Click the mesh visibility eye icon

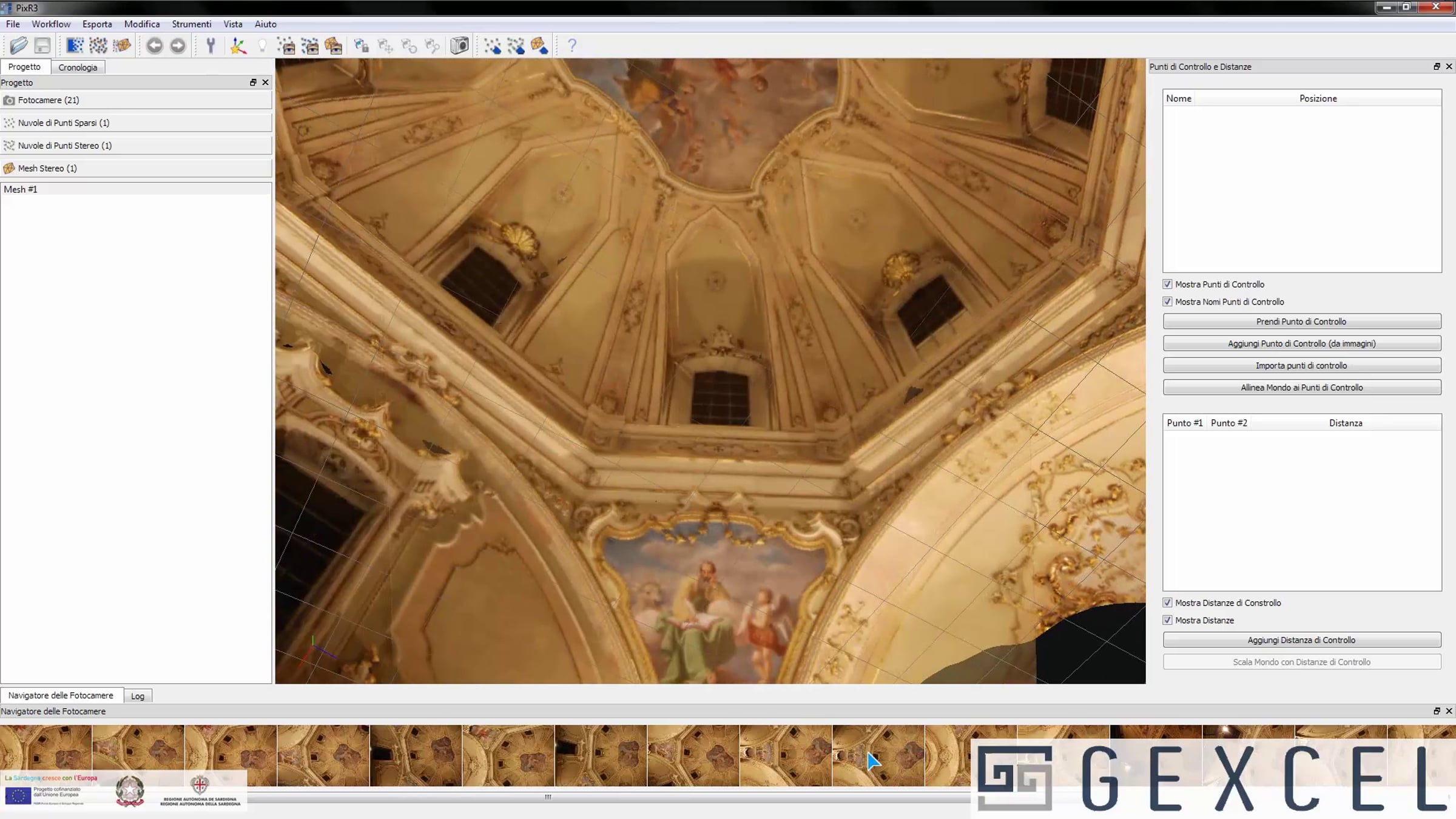(334, 45)
